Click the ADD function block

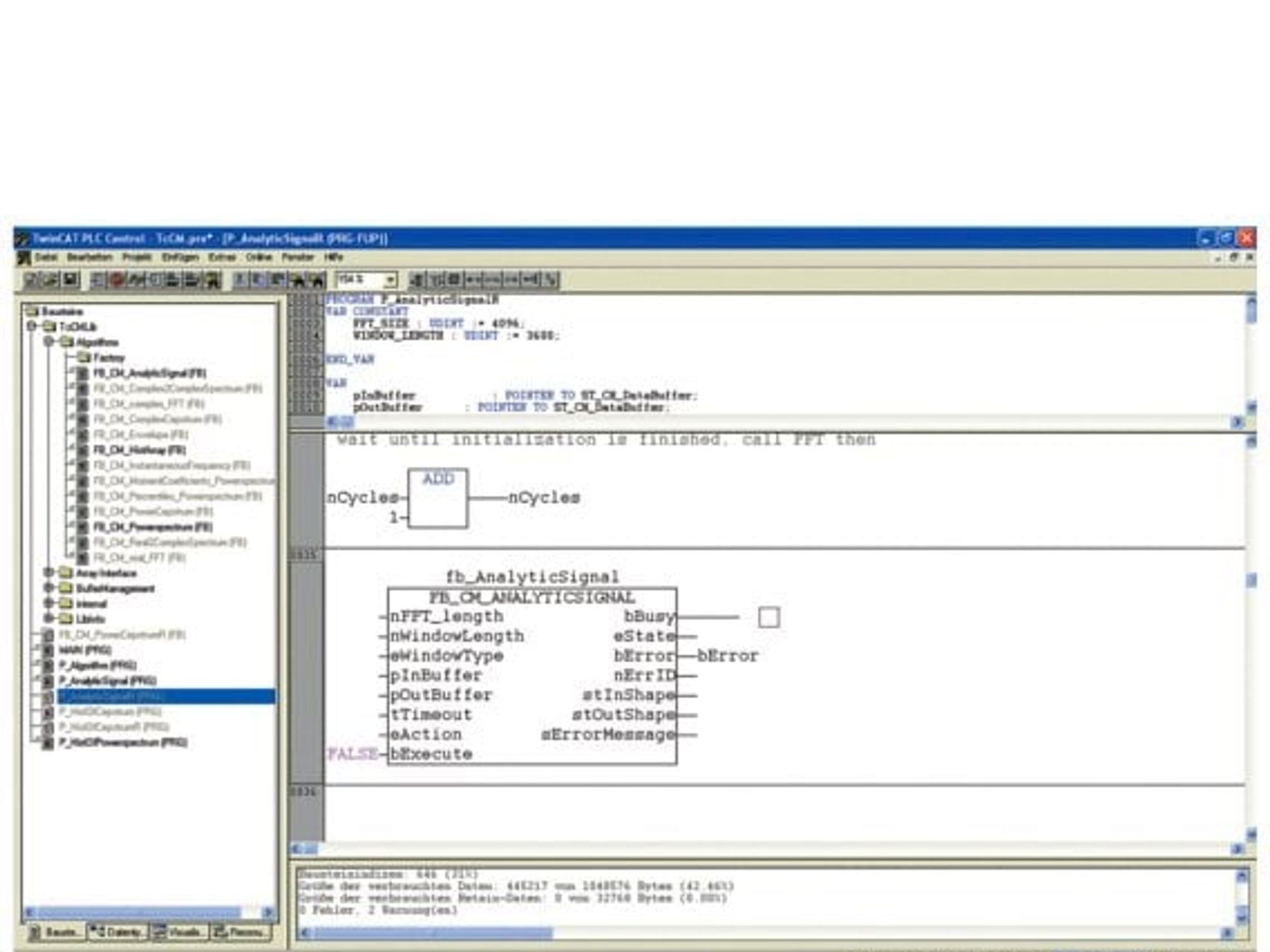(x=438, y=498)
